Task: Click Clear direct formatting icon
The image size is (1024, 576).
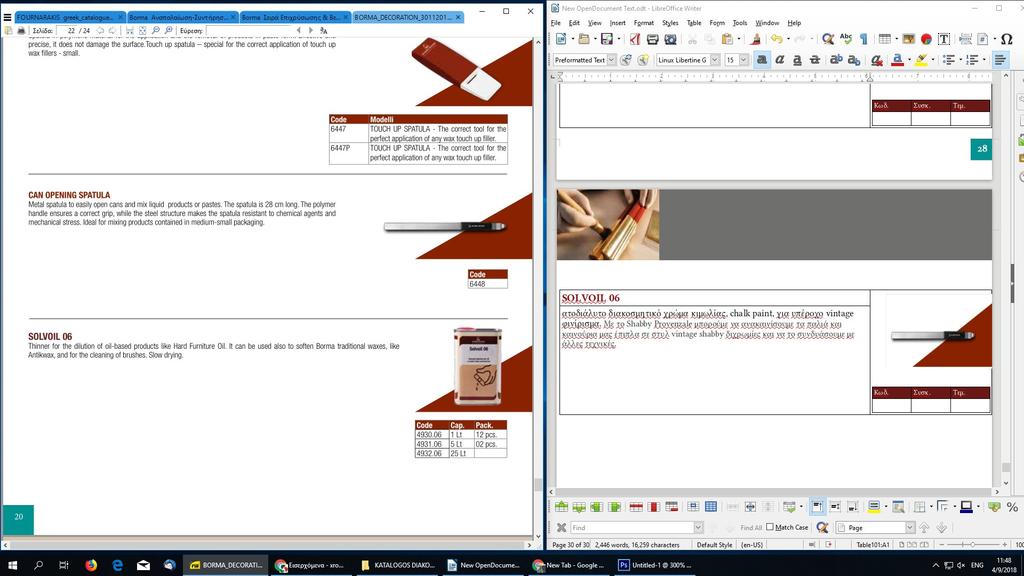Action: click(x=876, y=60)
